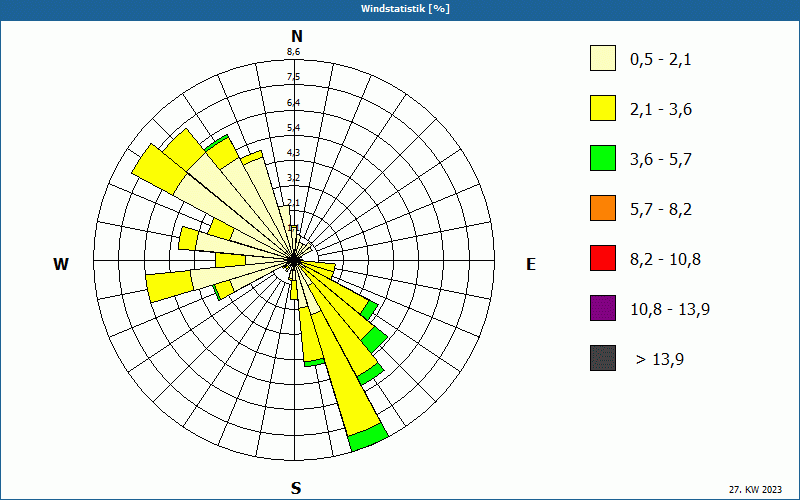The height and width of the screenshot is (500, 800).
Task: Click the 6,4 ring scale value
Action: [x=293, y=103]
